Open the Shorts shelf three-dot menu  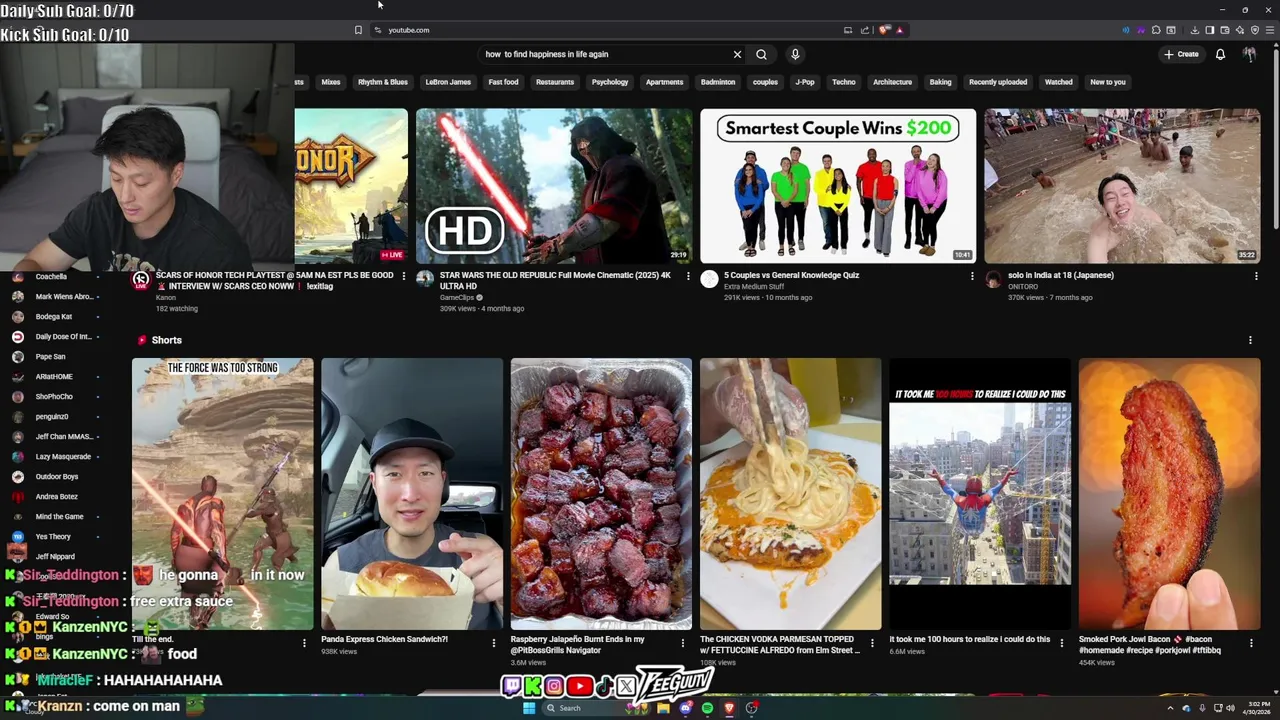click(x=1250, y=340)
